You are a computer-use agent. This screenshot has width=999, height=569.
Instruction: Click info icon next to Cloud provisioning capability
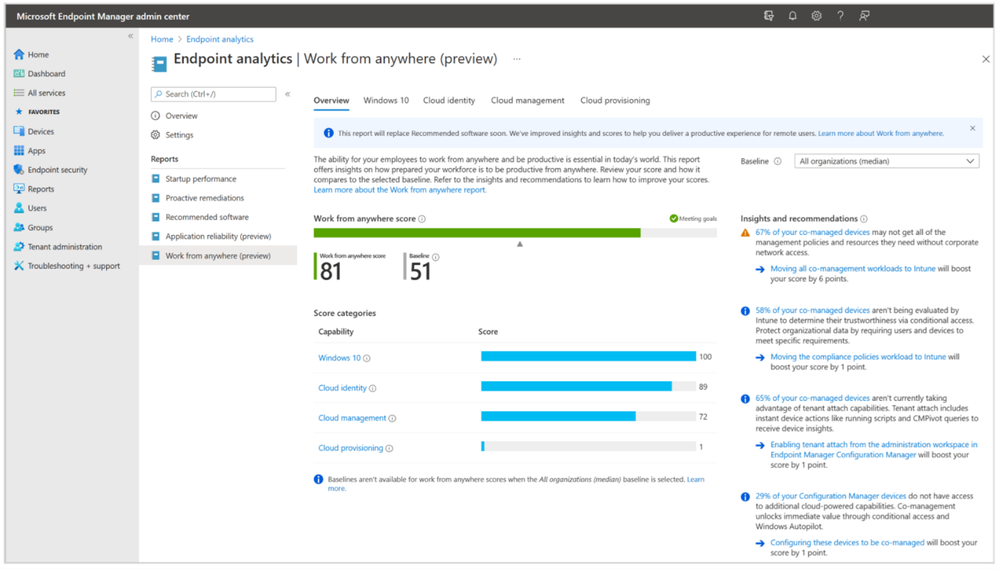pos(389,449)
